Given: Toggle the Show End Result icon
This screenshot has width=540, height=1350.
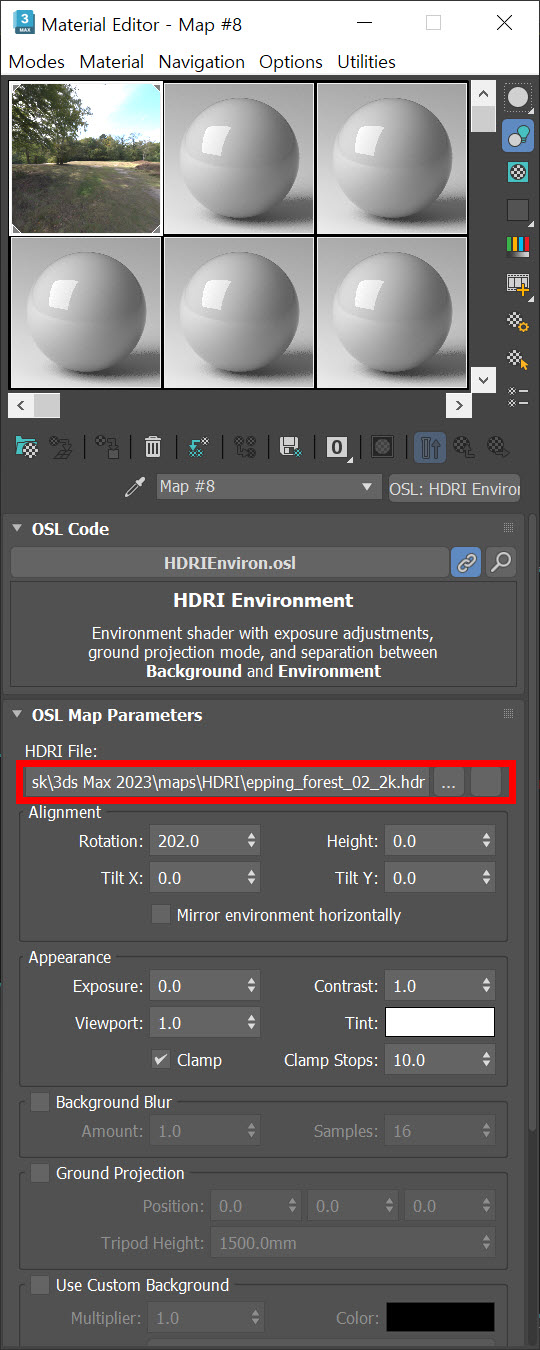Looking at the screenshot, I should tap(430, 447).
